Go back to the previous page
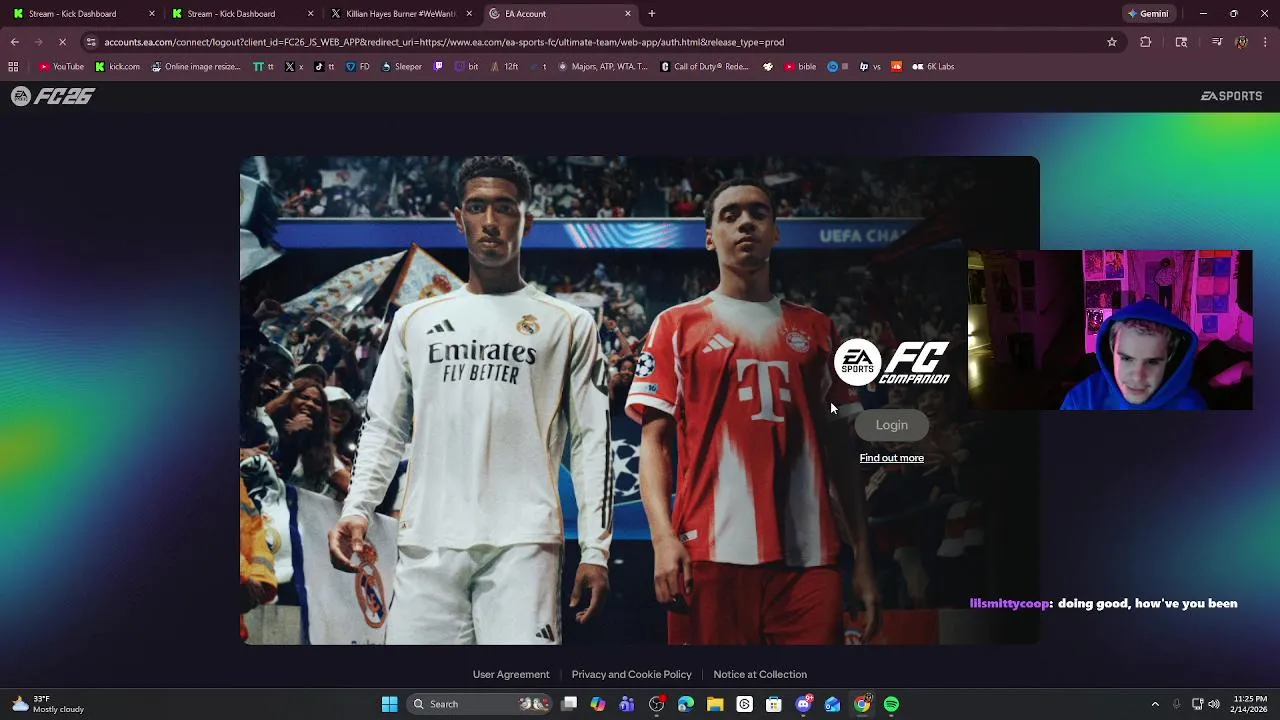 coord(15,42)
